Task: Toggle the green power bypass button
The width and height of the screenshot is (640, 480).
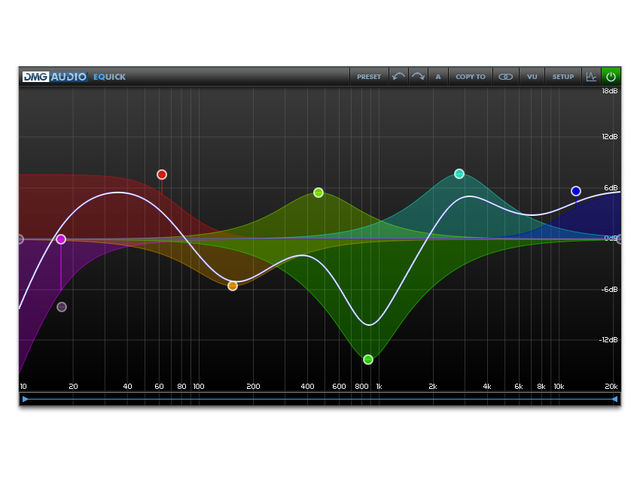Action: click(611, 77)
